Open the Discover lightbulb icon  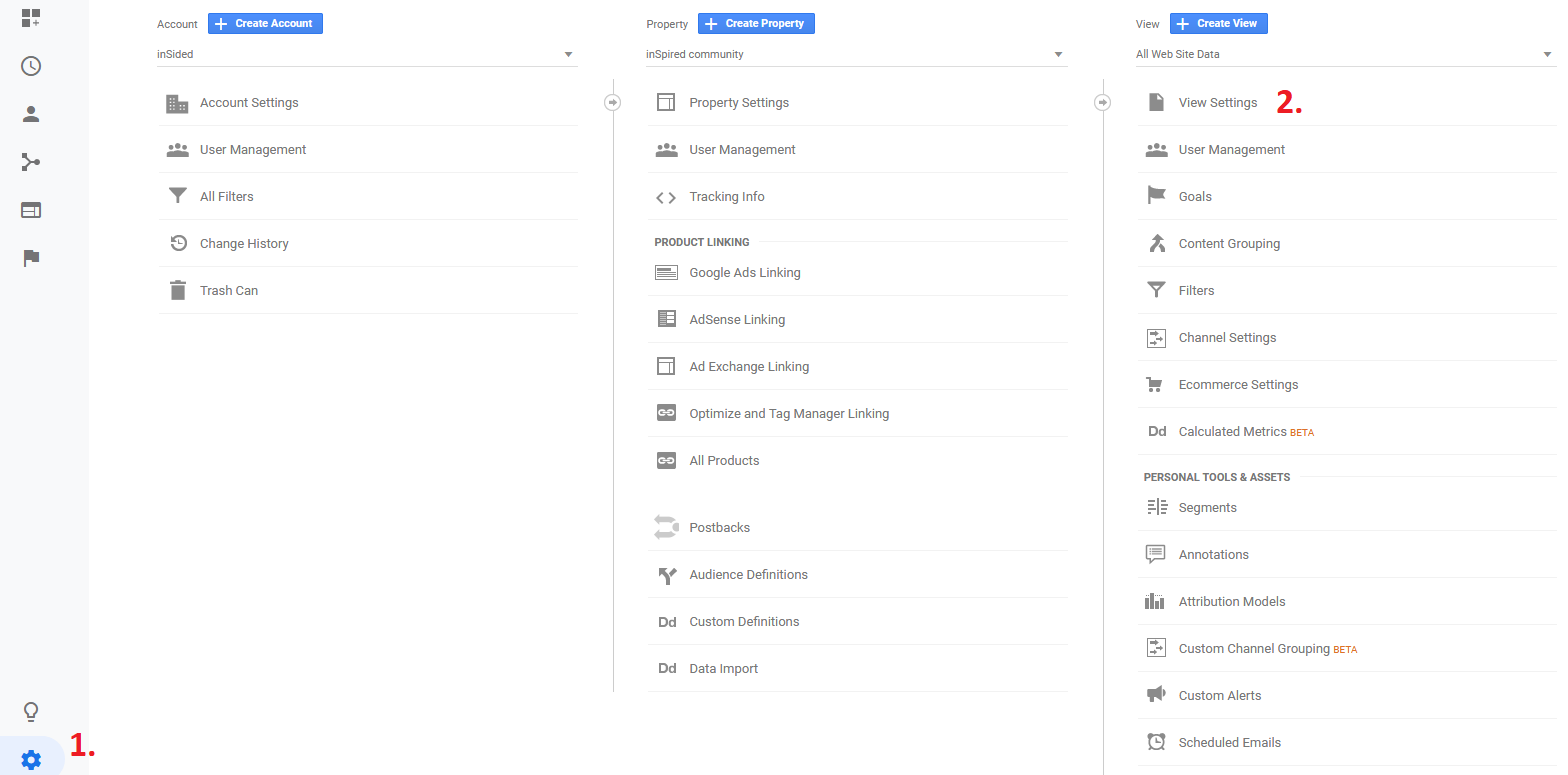pyautogui.click(x=31, y=712)
